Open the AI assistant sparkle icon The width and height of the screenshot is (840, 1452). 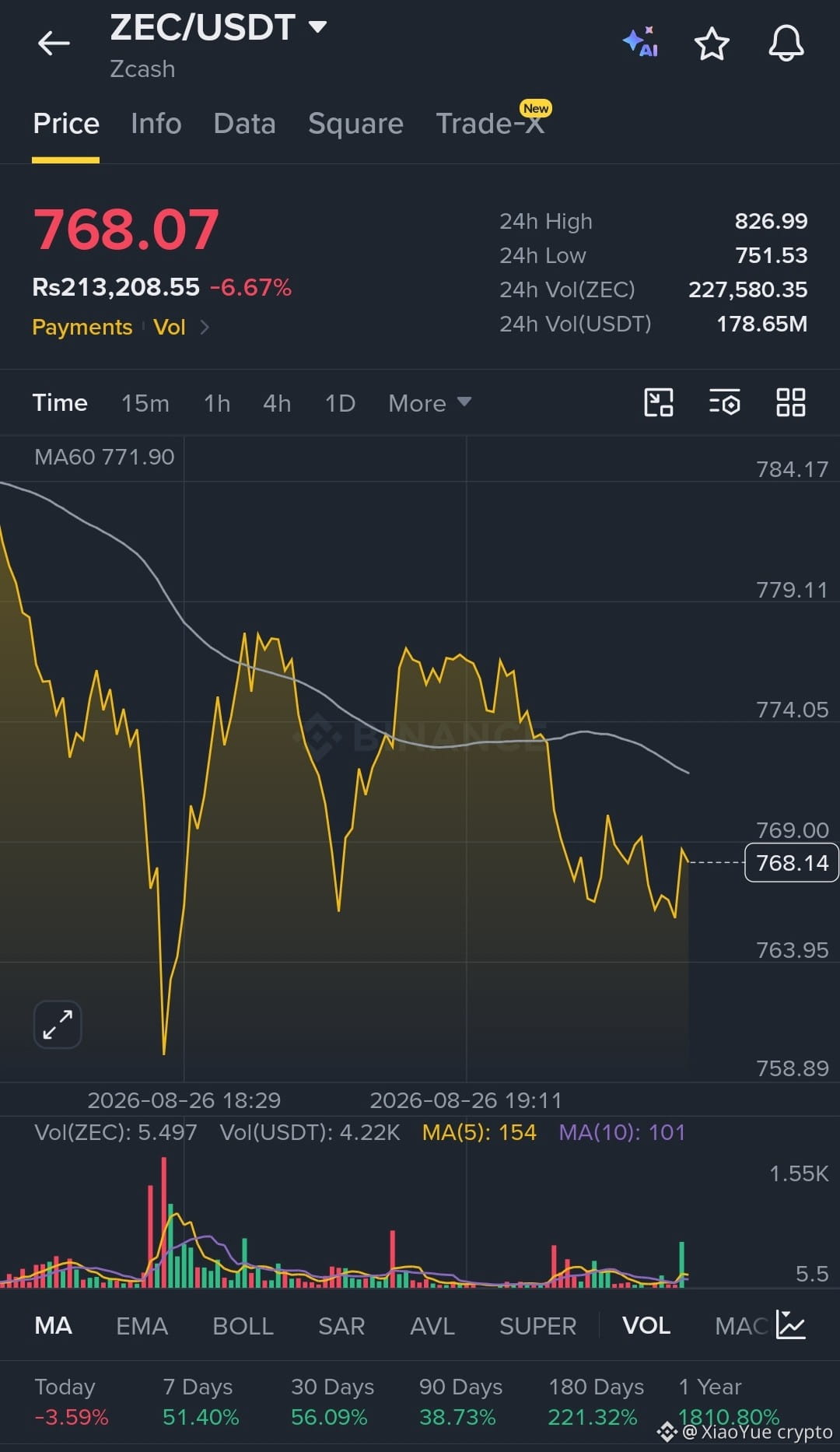(x=641, y=42)
